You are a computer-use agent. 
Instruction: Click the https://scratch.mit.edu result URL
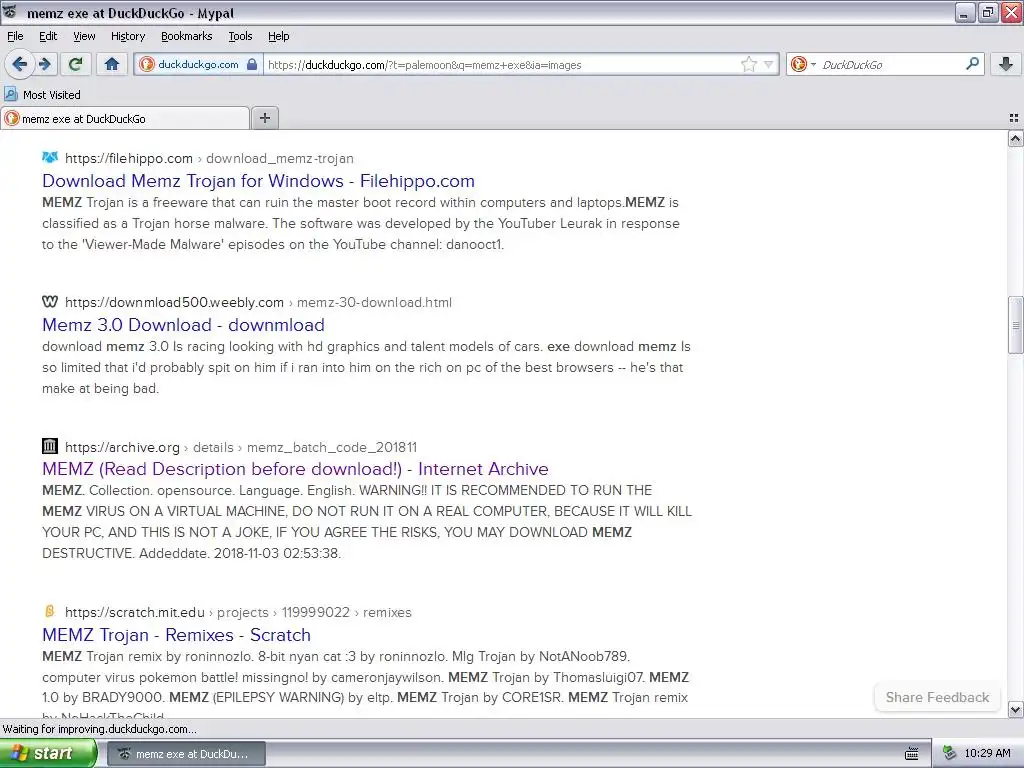pyautogui.click(x=135, y=613)
